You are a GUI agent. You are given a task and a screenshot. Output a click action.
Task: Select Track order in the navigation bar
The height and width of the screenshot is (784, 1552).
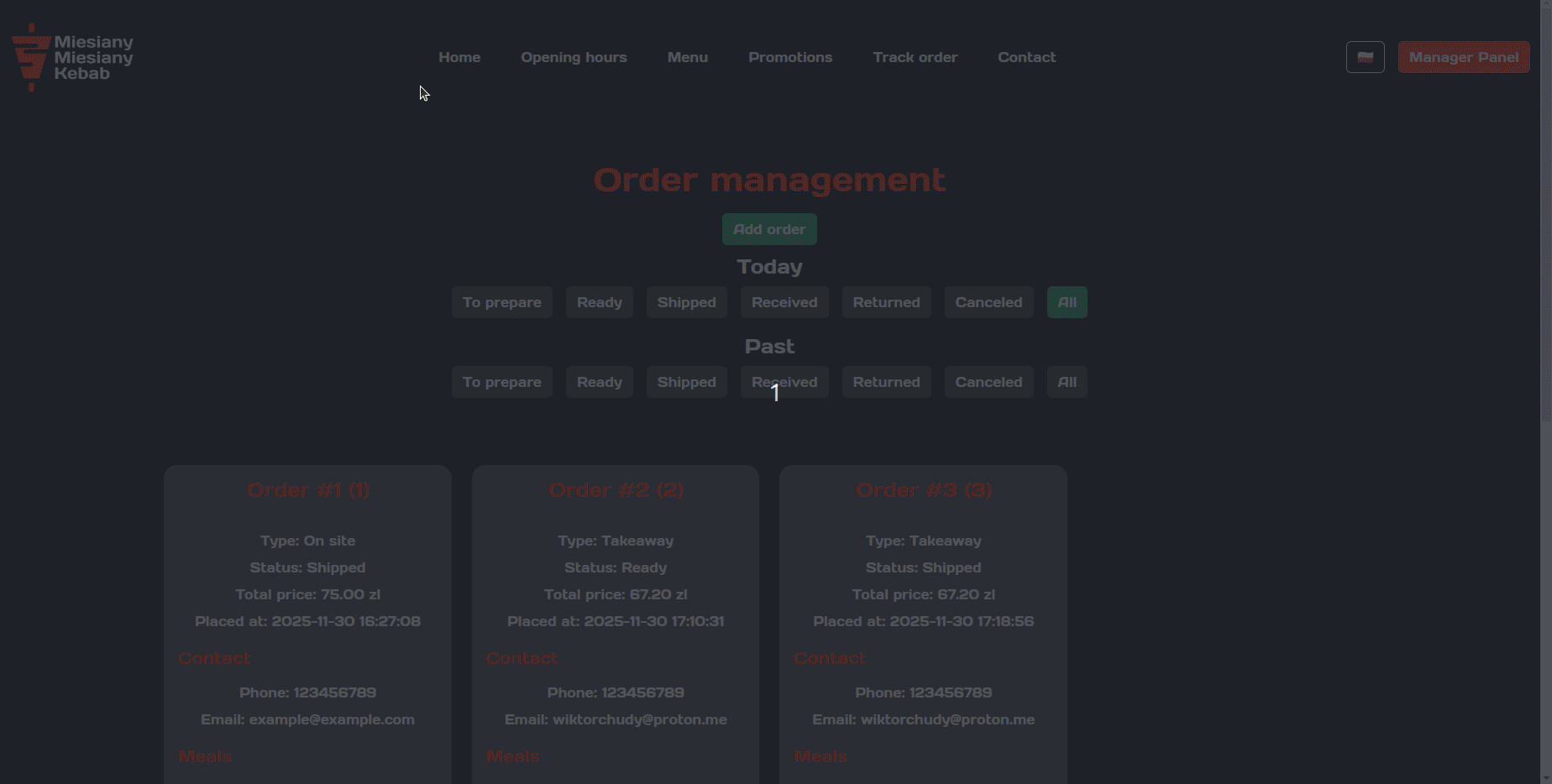tap(915, 57)
